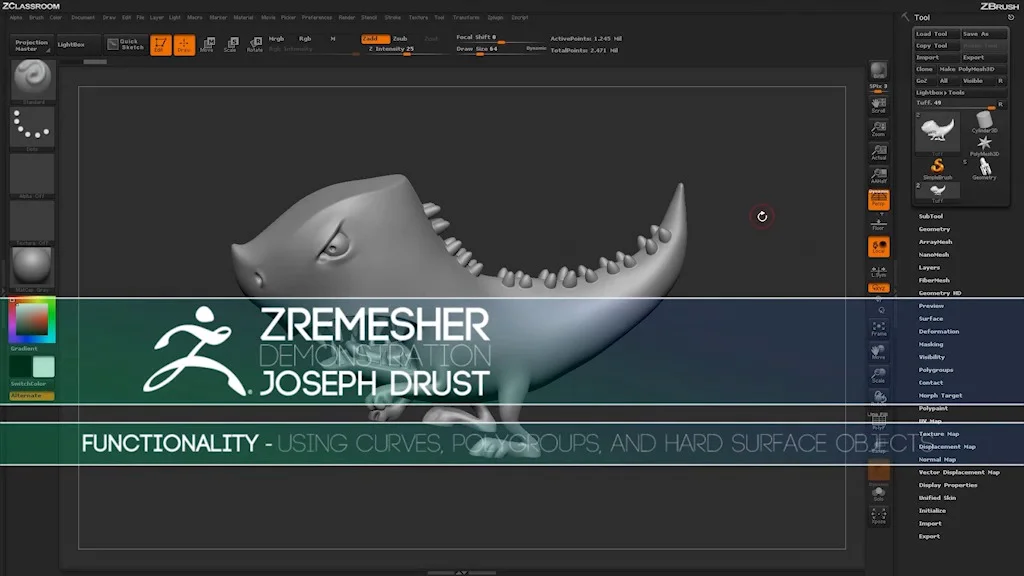Toggle L.Sym local symmetry
The width and height of the screenshot is (1024, 576).
point(878,271)
